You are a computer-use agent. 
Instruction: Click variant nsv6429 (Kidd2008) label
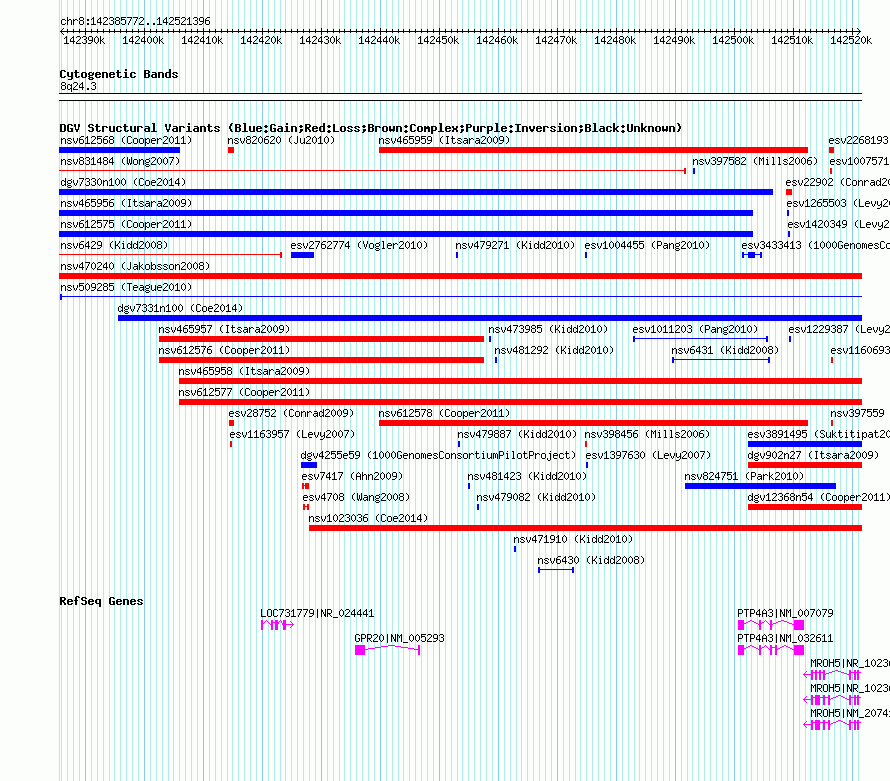[x=114, y=245]
